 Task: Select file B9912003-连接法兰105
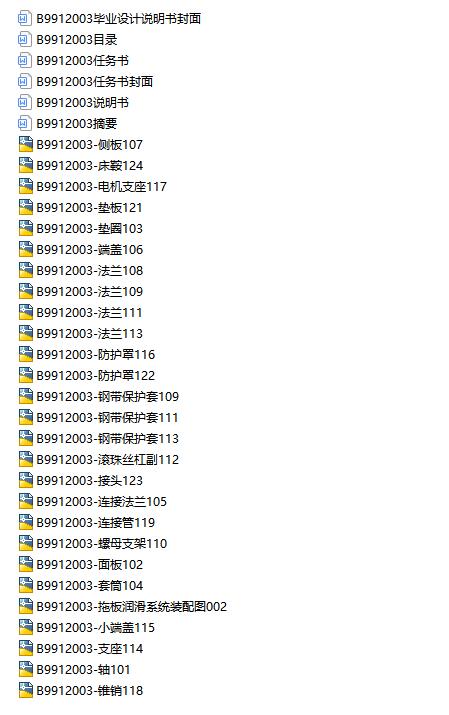102,502
